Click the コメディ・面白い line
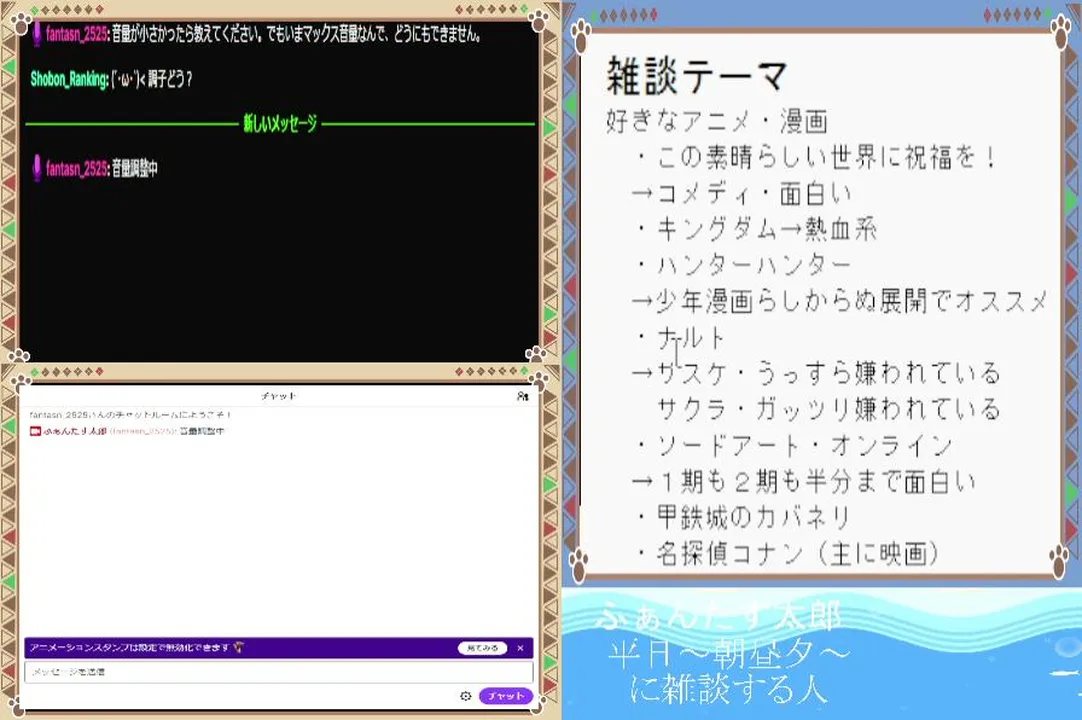The image size is (1082, 720). coord(741,193)
